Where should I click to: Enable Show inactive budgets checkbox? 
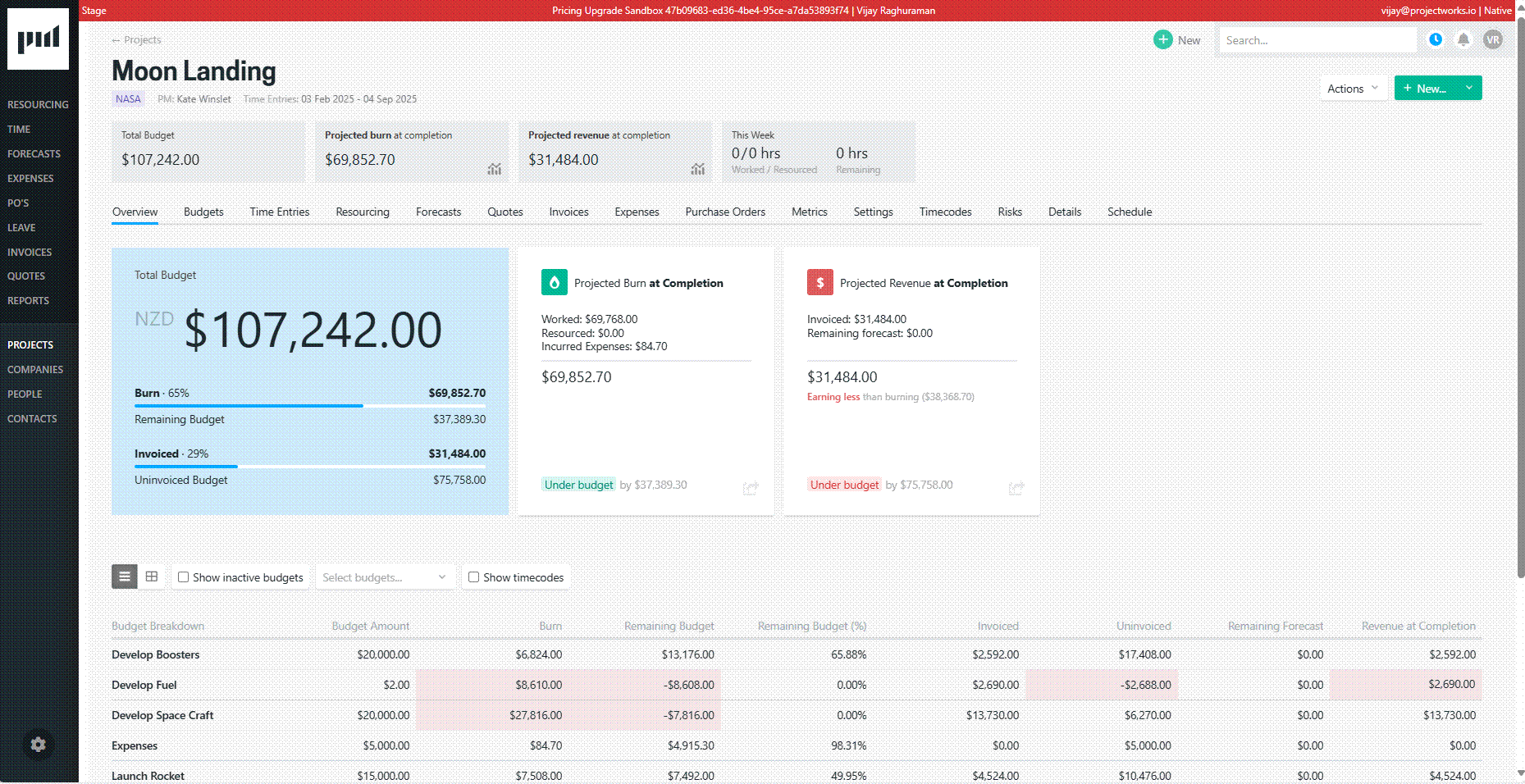(184, 577)
